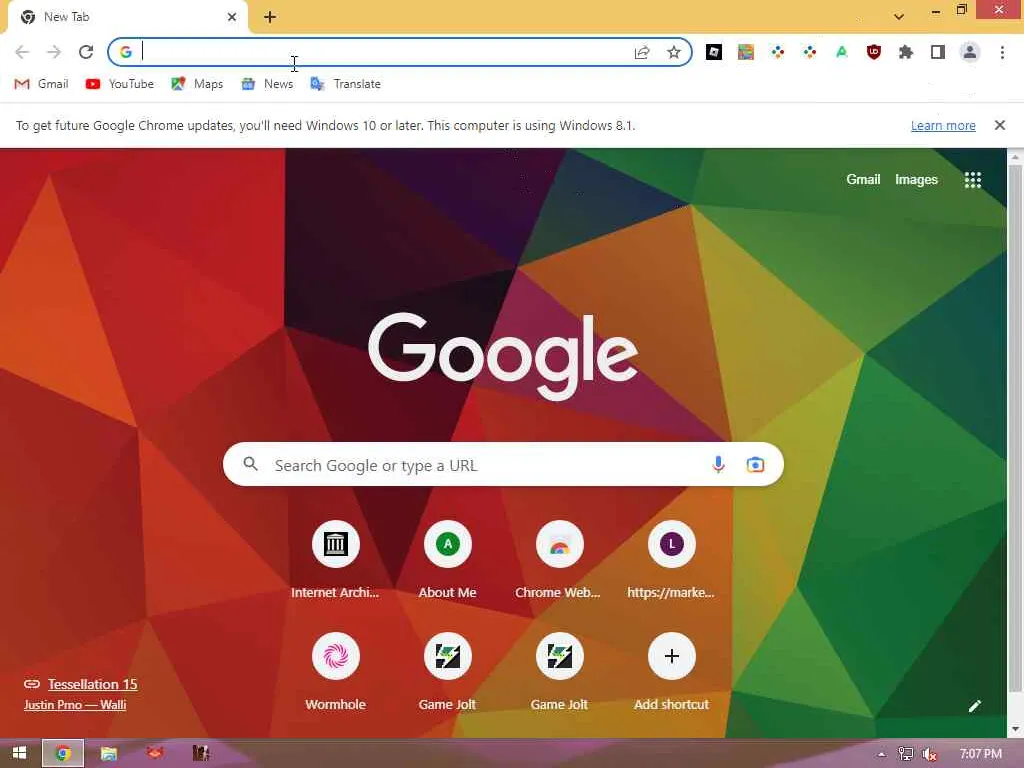Open the green A extension icon

(842, 52)
